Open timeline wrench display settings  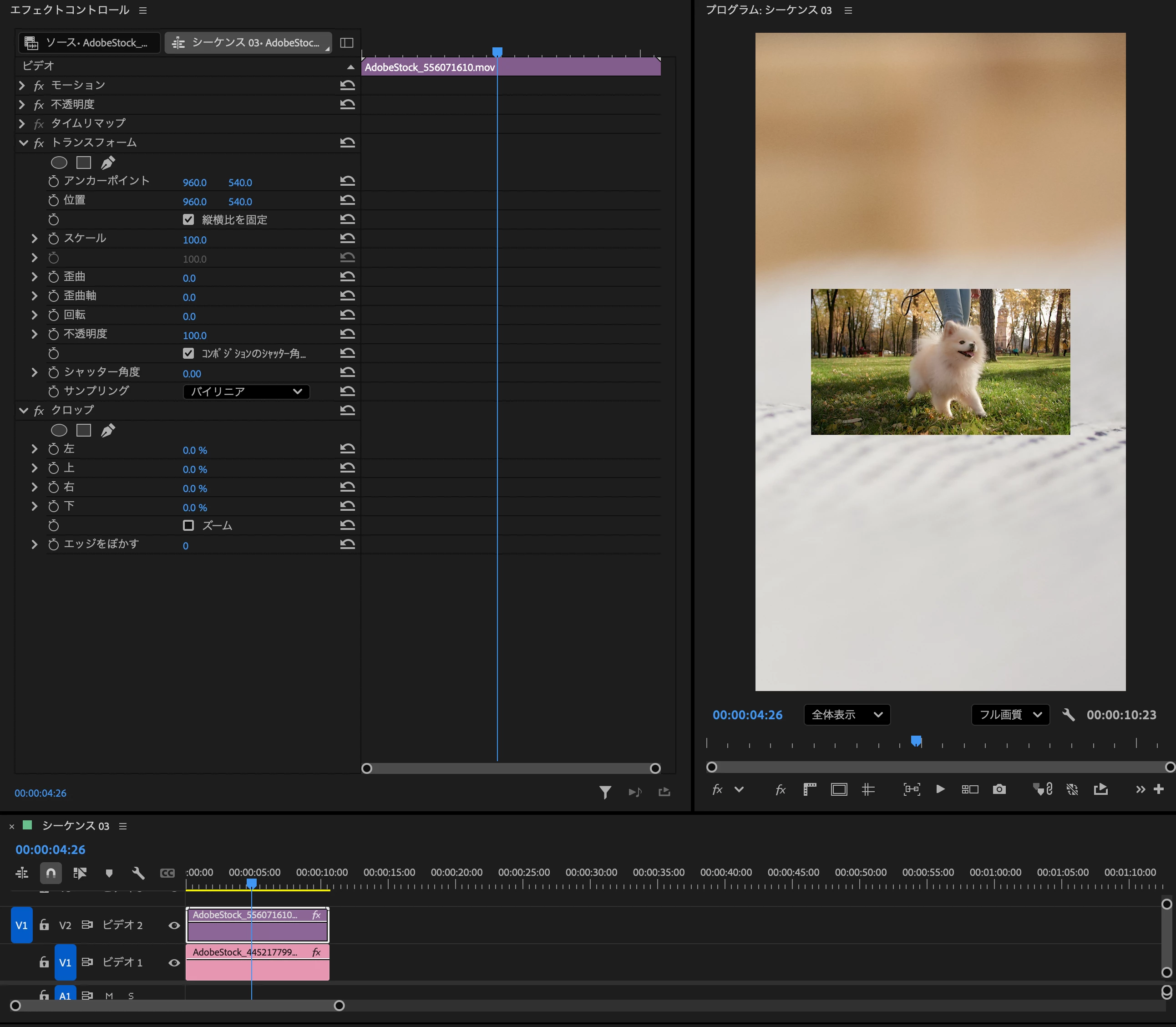138,873
